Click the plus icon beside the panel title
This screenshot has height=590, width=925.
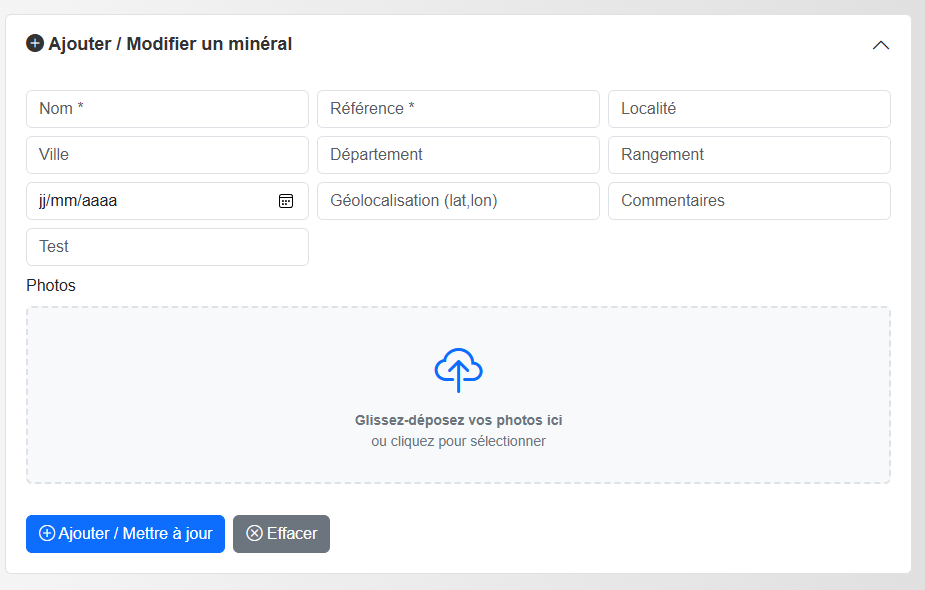[35, 44]
